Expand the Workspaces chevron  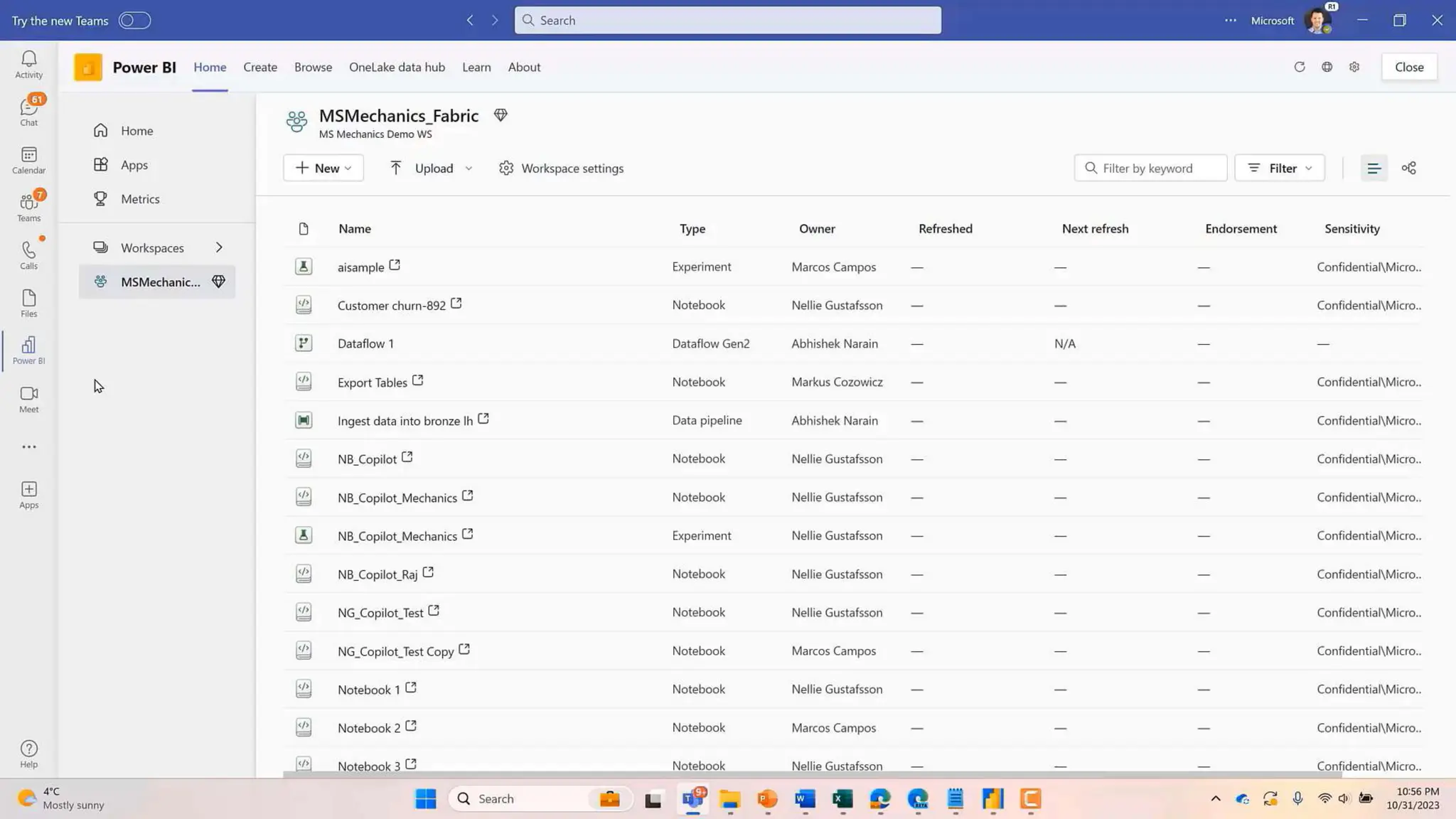click(x=219, y=247)
